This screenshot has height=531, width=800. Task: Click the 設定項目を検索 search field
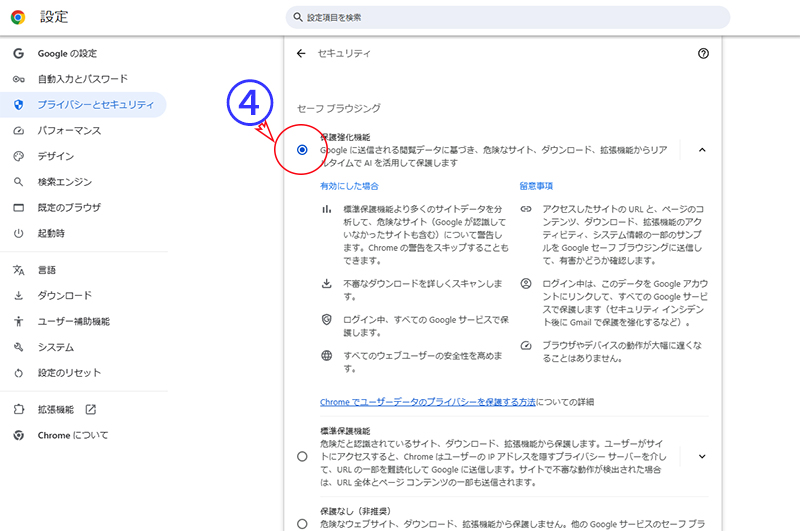pos(508,17)
